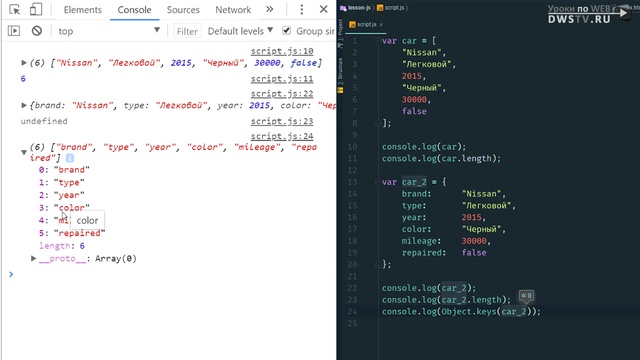The height and width of the screenshot is (360, 640).
Task: Switch to the Elements tab
Action: click(82, 10)
